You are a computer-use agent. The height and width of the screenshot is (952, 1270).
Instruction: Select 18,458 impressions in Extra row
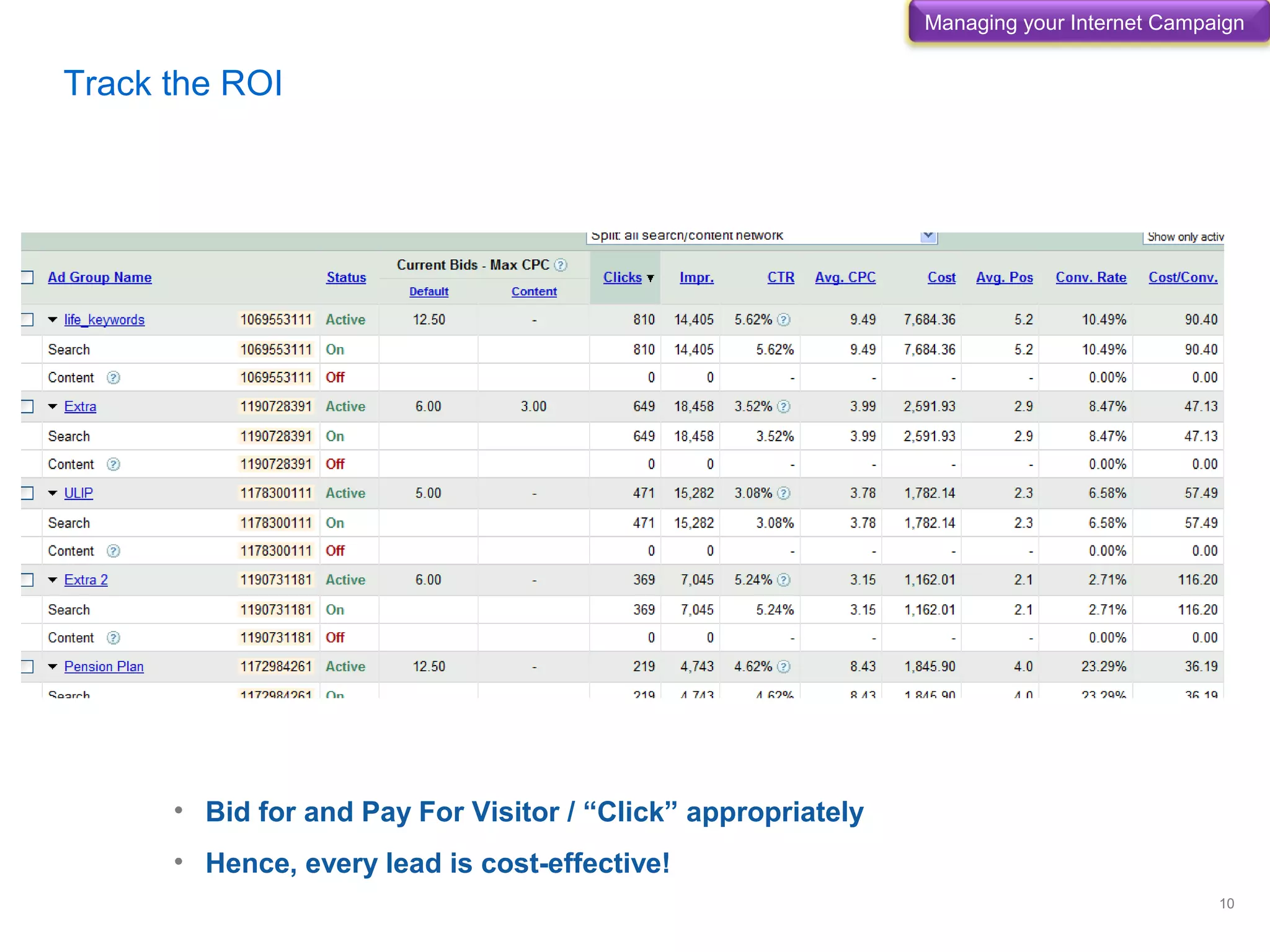[x=694, y=407]
